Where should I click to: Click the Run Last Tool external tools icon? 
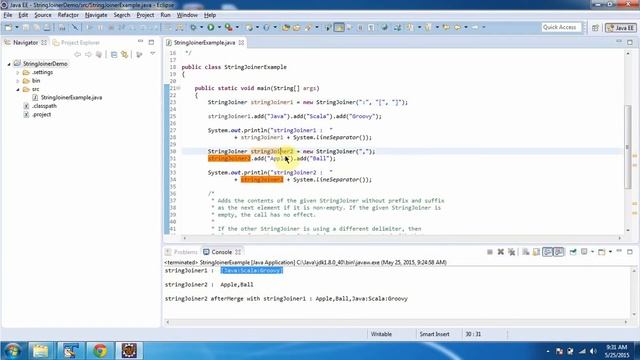click(229, 27)
